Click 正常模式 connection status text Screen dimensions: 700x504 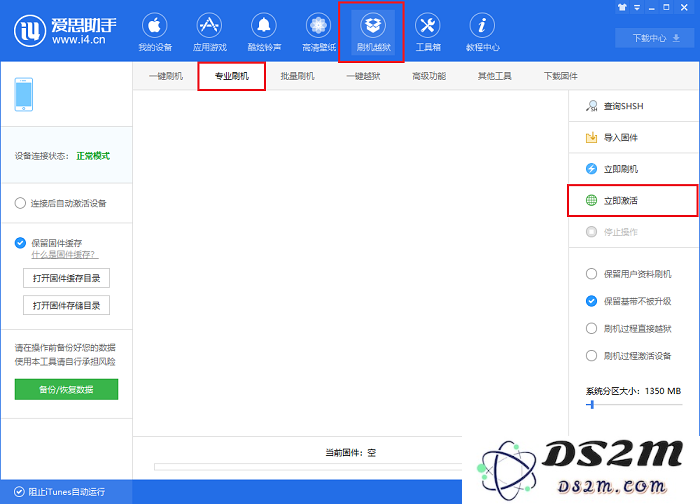coord(93,156)
